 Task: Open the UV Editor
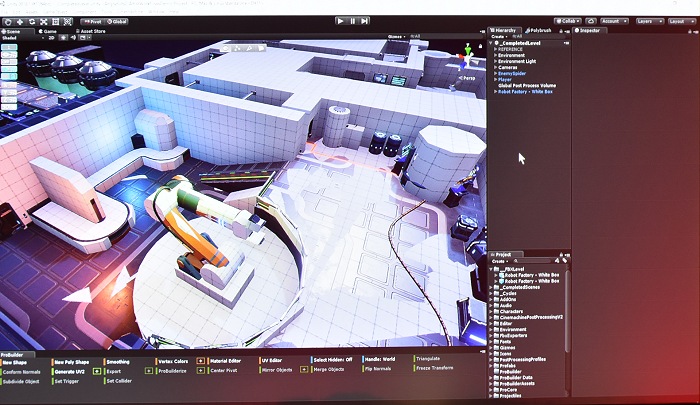coord(271,360)
